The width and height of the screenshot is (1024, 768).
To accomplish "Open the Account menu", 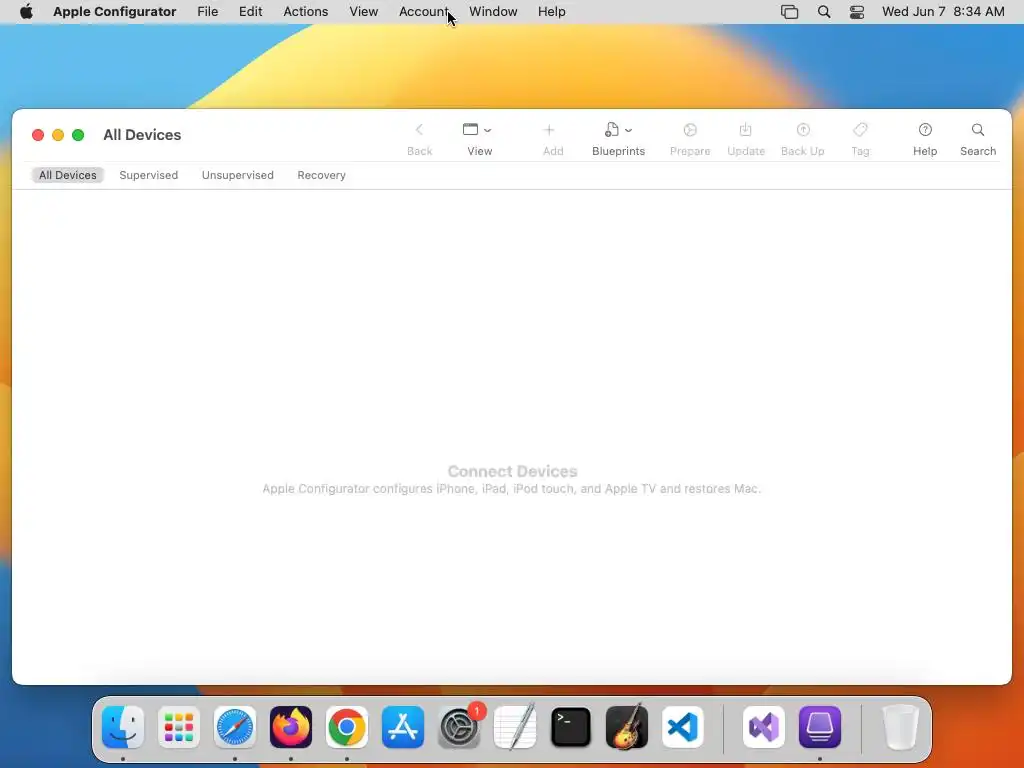I will tap(423, 12).
